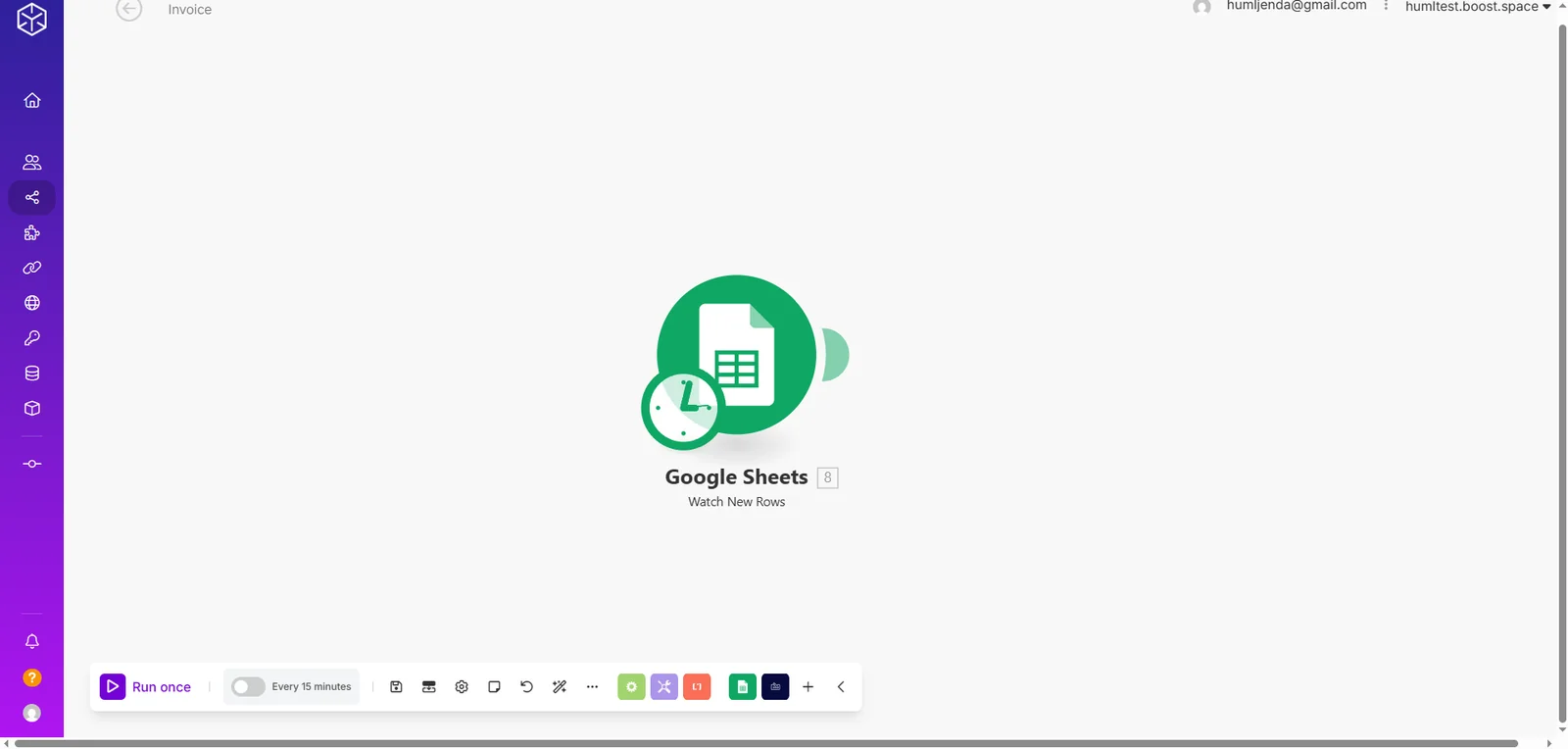This screenshot has width=1568, height=749.
Task: Open the orange Text parser brackets tool
Action: click(697, 687)
